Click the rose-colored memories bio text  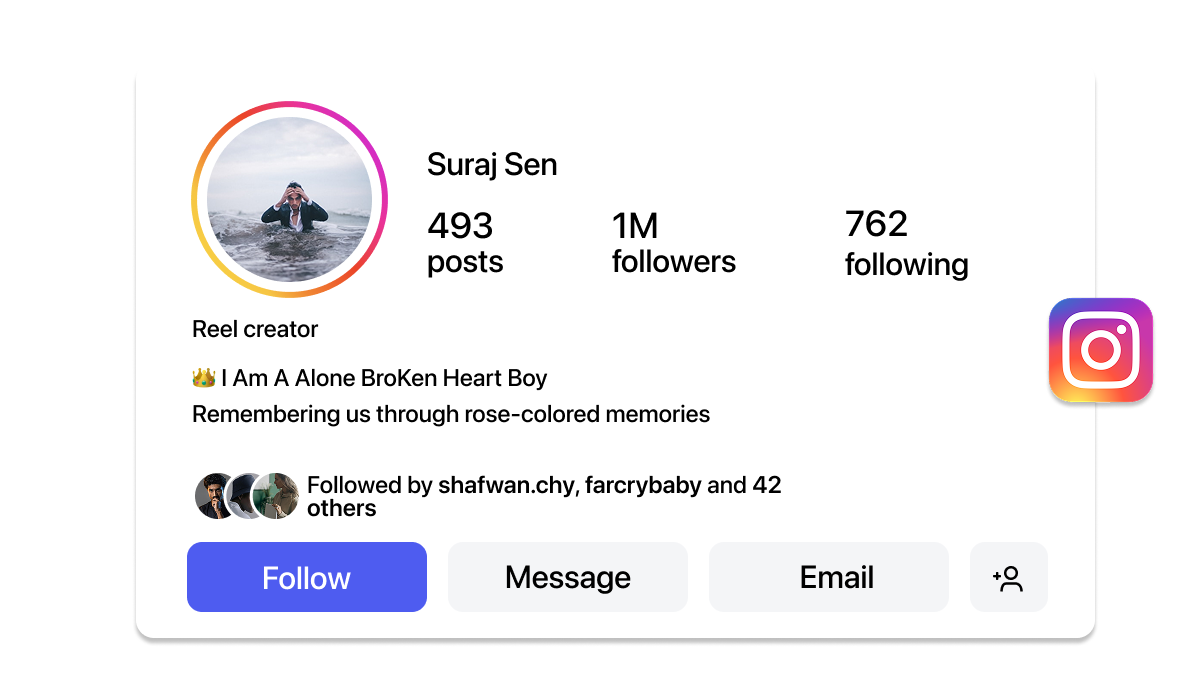point(450,414)
